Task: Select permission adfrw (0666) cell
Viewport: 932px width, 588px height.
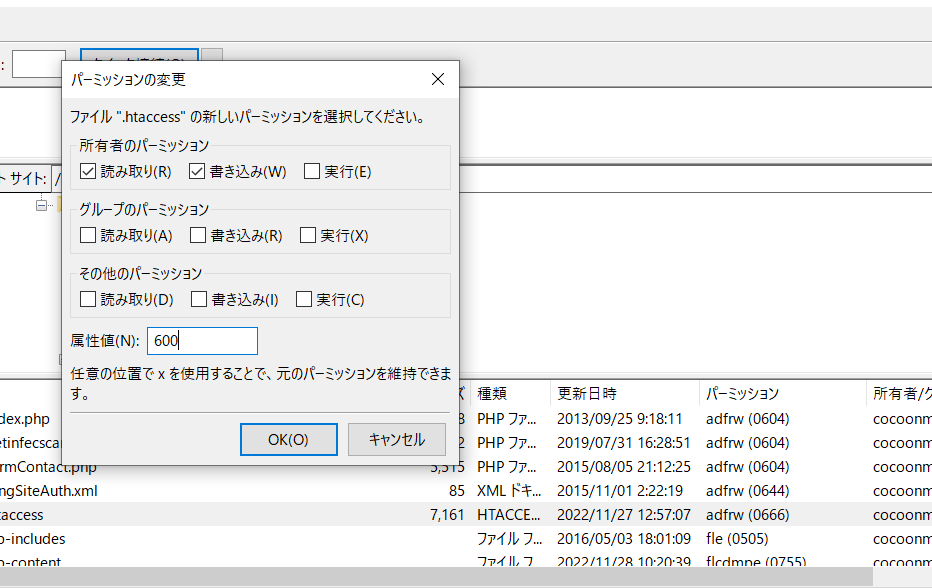Action: coord(747,515)
